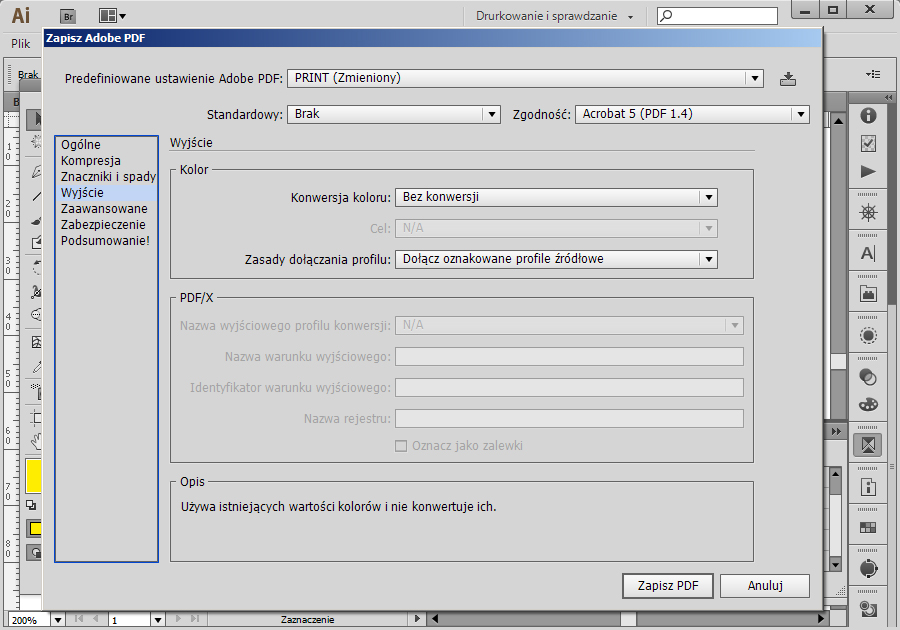Click the upper vertical scrollbar up arrow
Viewport: 900px width, 630px height.
pos(839,120)
